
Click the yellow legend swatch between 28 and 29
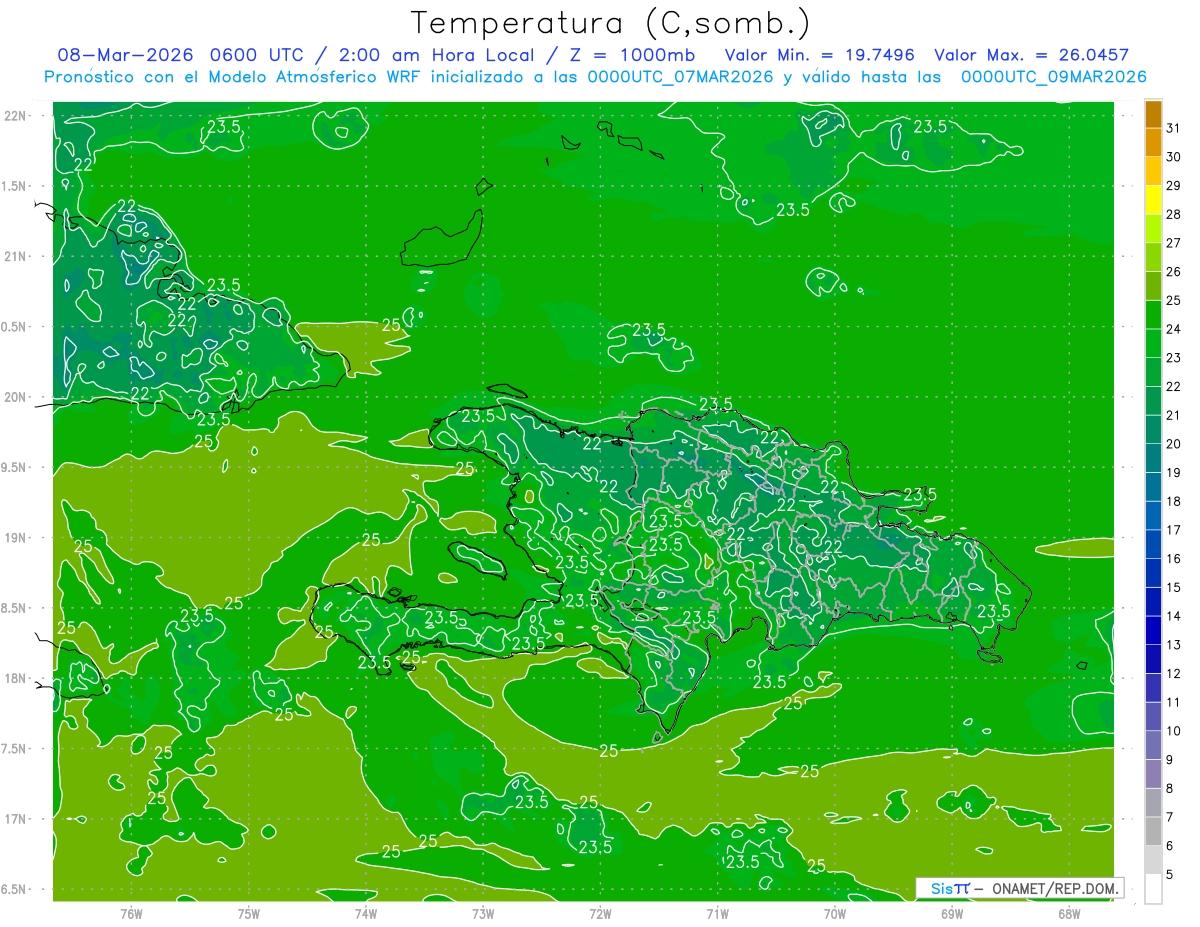[1153, 199]
